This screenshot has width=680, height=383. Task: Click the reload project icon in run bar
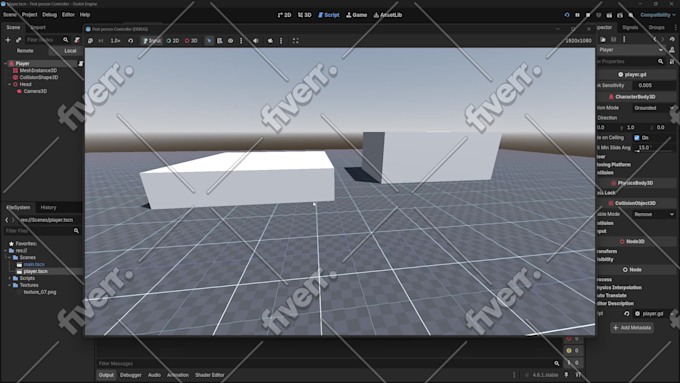pos(567,15)
